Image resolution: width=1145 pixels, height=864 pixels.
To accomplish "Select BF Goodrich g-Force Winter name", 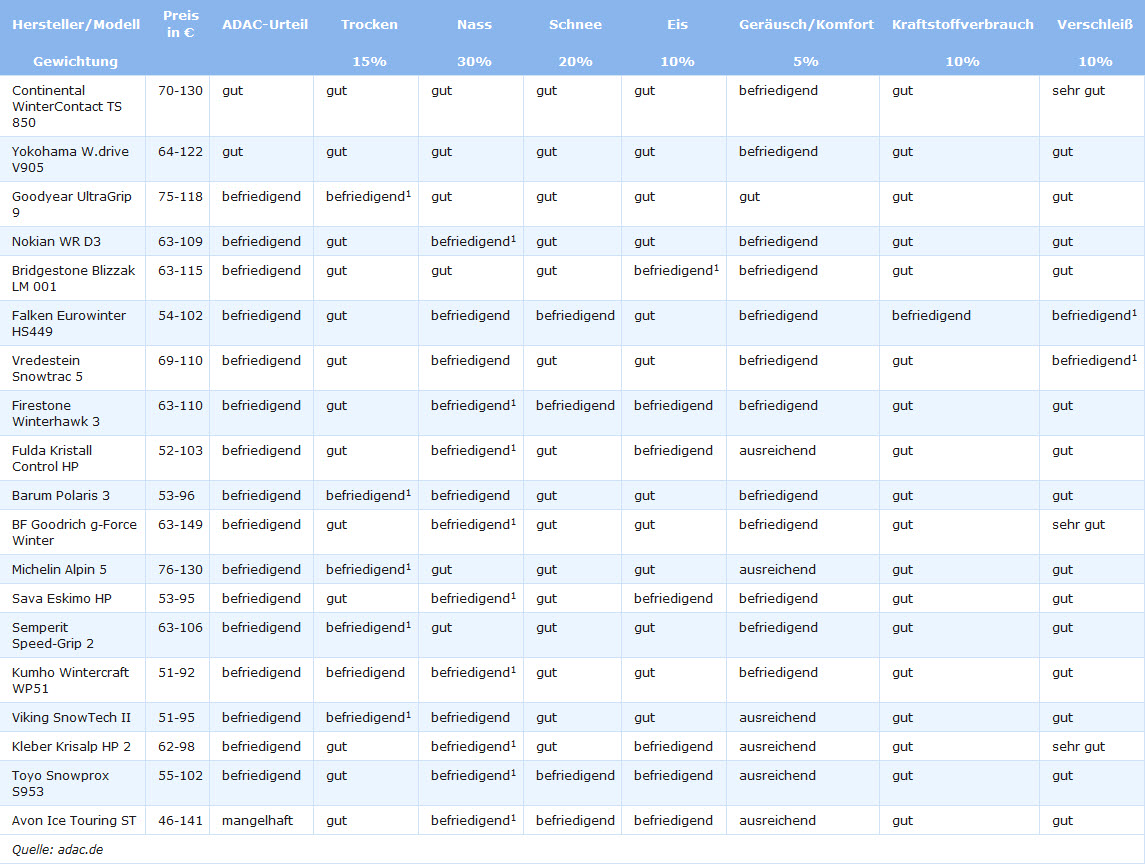I will [x=74, y=532].
